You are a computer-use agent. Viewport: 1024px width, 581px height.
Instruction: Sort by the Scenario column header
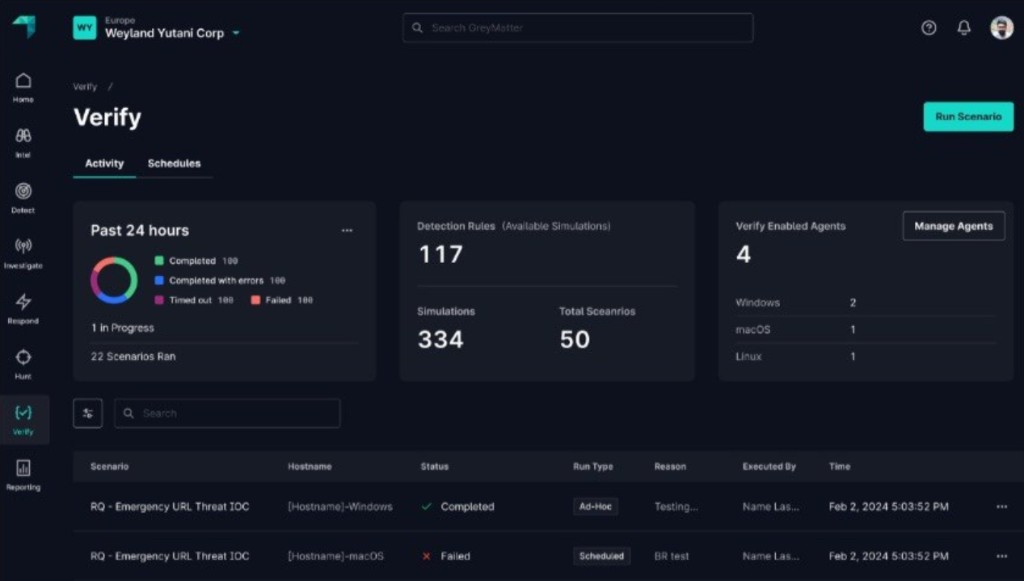110,466
